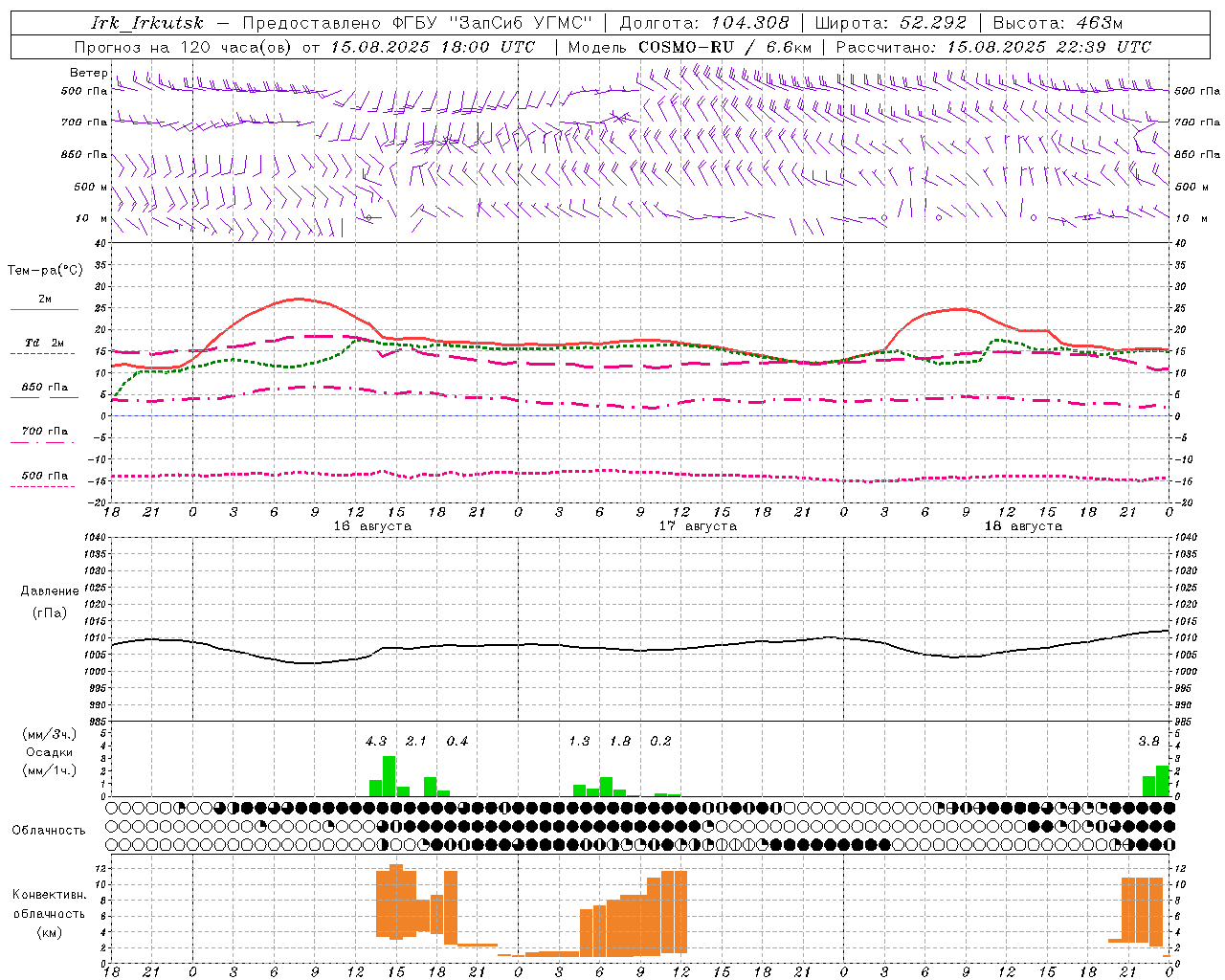Click the 2.1 precipitation total value

coord(416,741)
